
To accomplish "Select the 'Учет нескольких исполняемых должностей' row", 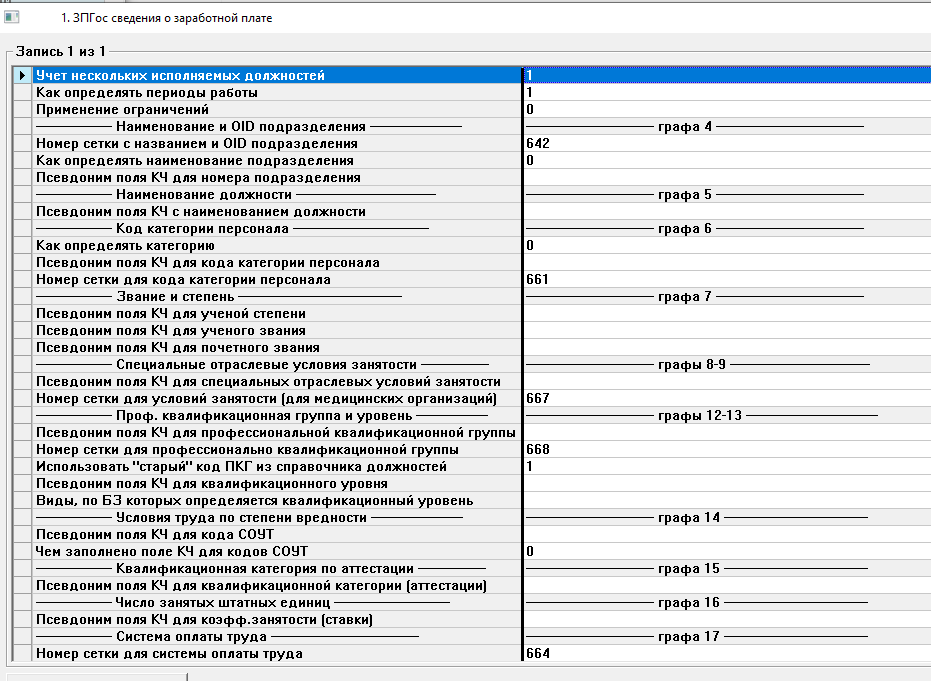I will (x=180, y=76).
